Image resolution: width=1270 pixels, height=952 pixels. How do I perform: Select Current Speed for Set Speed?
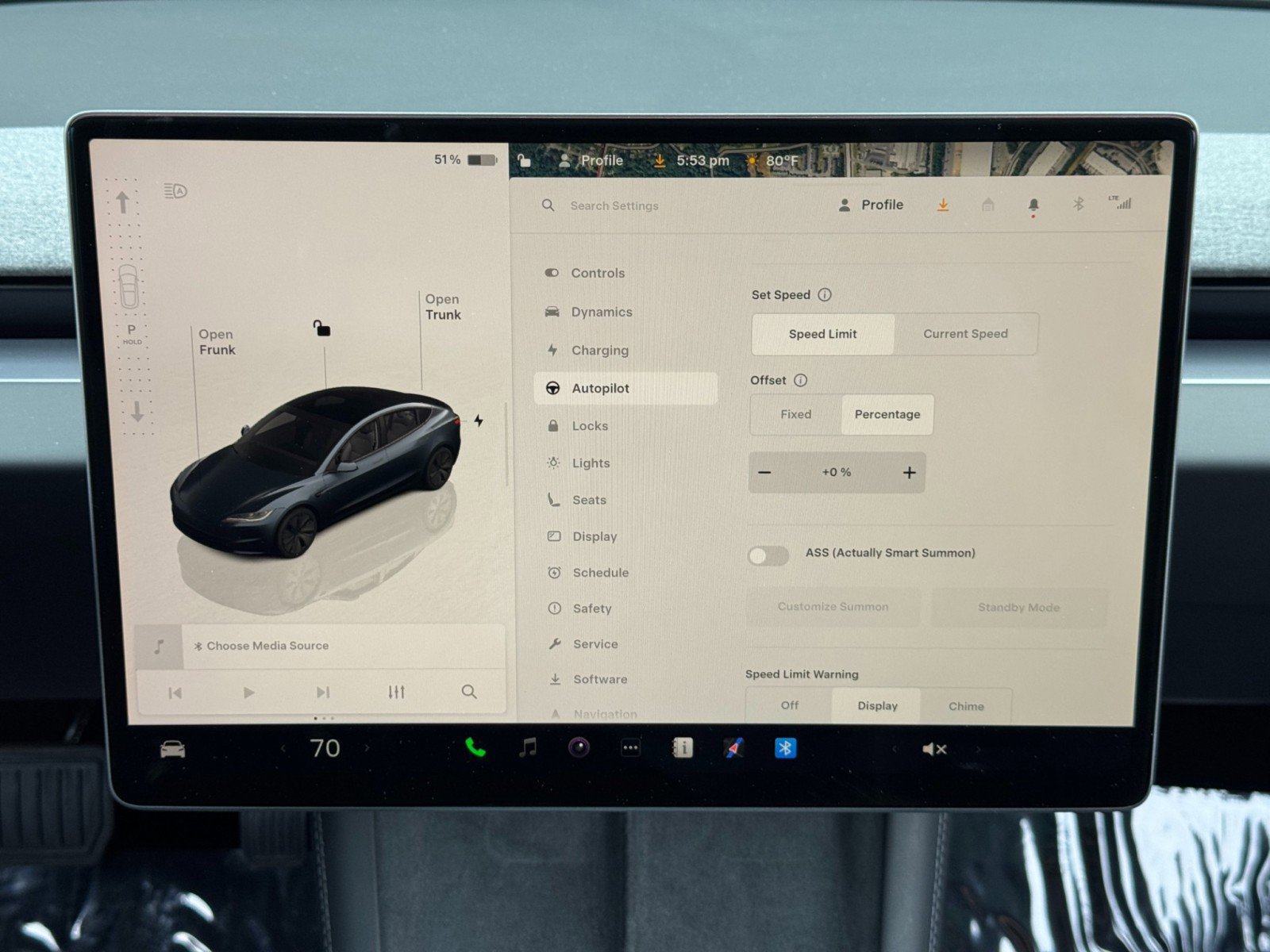pos(965,333)
